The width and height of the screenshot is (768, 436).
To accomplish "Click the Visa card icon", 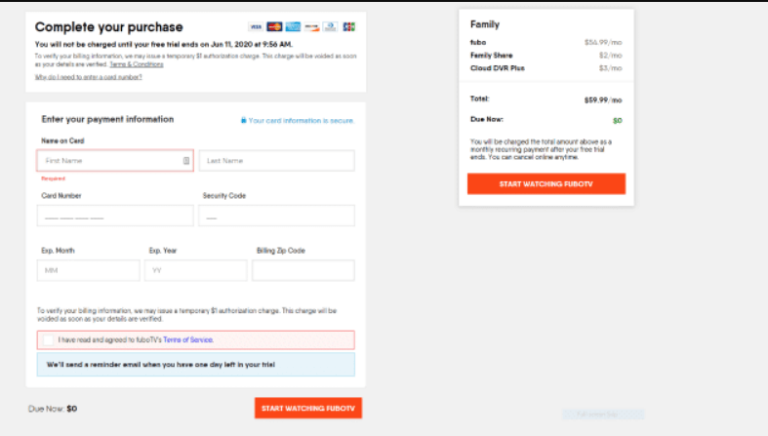I will [255, 27].
